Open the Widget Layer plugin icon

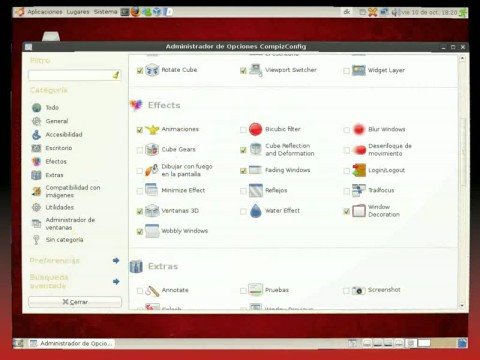[359, 70]
